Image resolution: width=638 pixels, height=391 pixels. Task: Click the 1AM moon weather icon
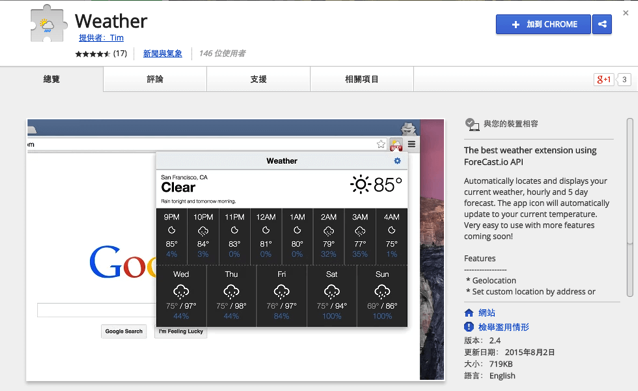pos(297,230)
